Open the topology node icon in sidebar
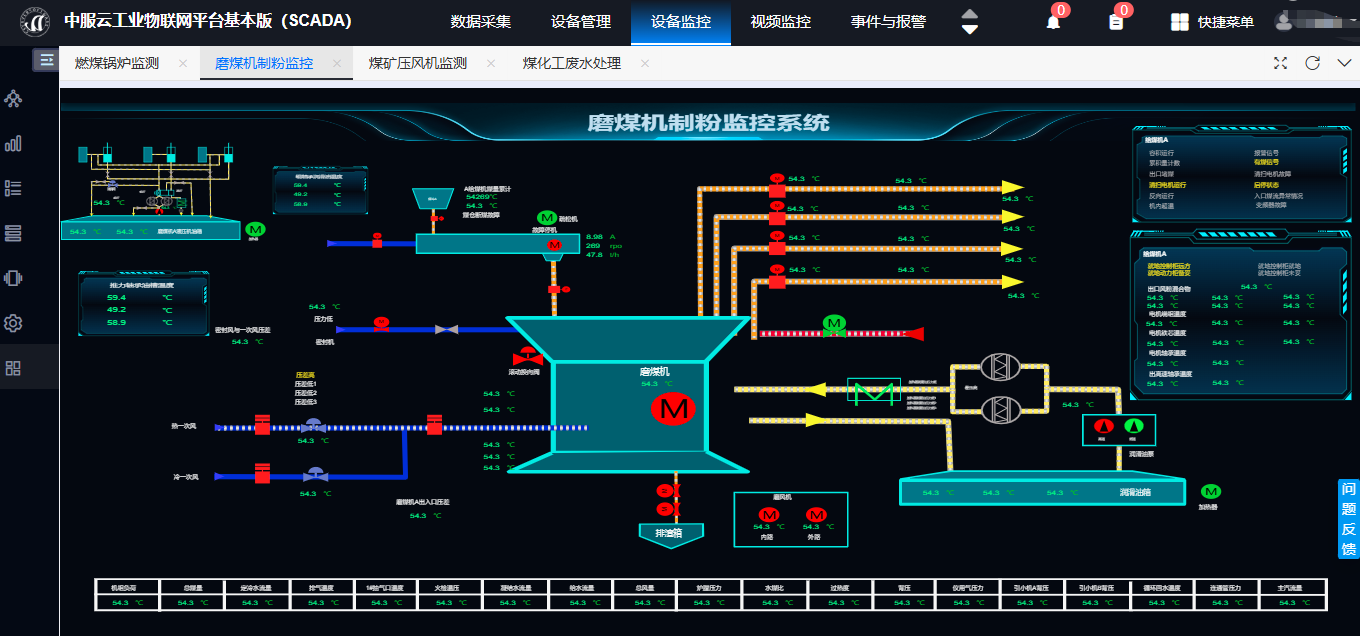This screenshot has width=1360, height=636. click(14, 99)
